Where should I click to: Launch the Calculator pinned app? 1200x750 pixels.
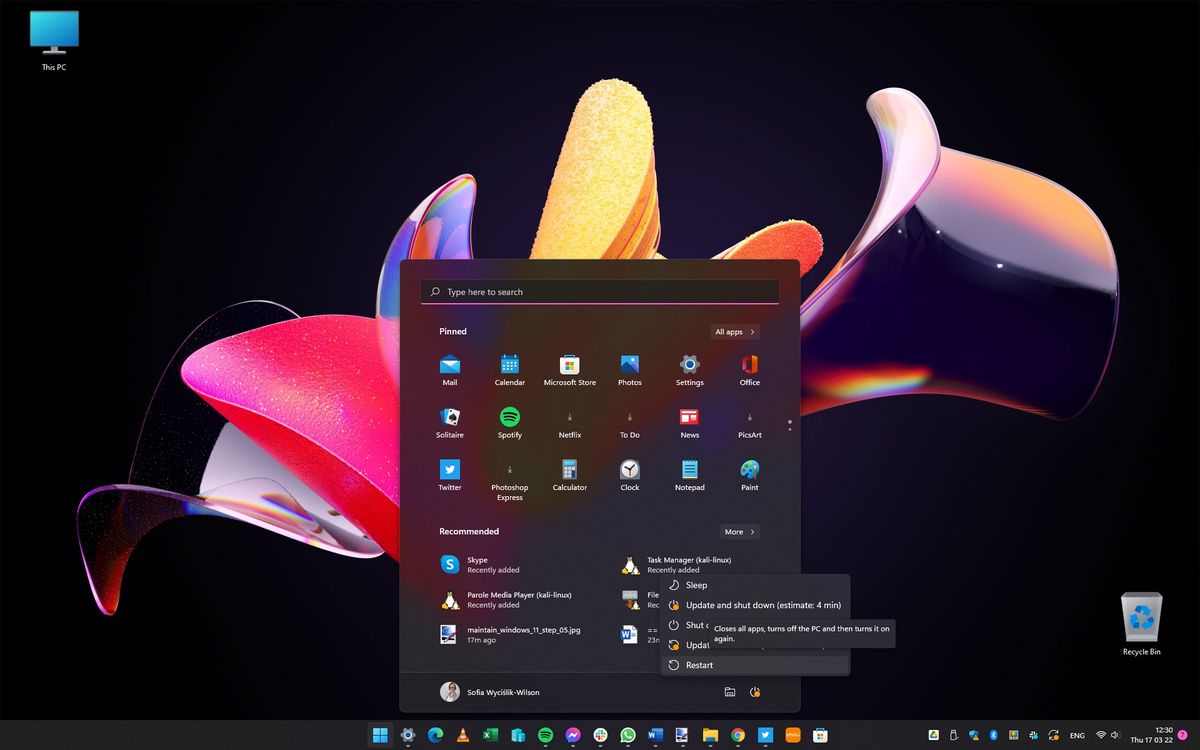(569, 471)
